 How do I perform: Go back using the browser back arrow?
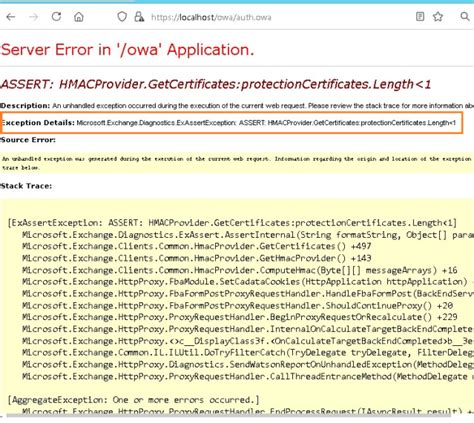coord(11,17)
